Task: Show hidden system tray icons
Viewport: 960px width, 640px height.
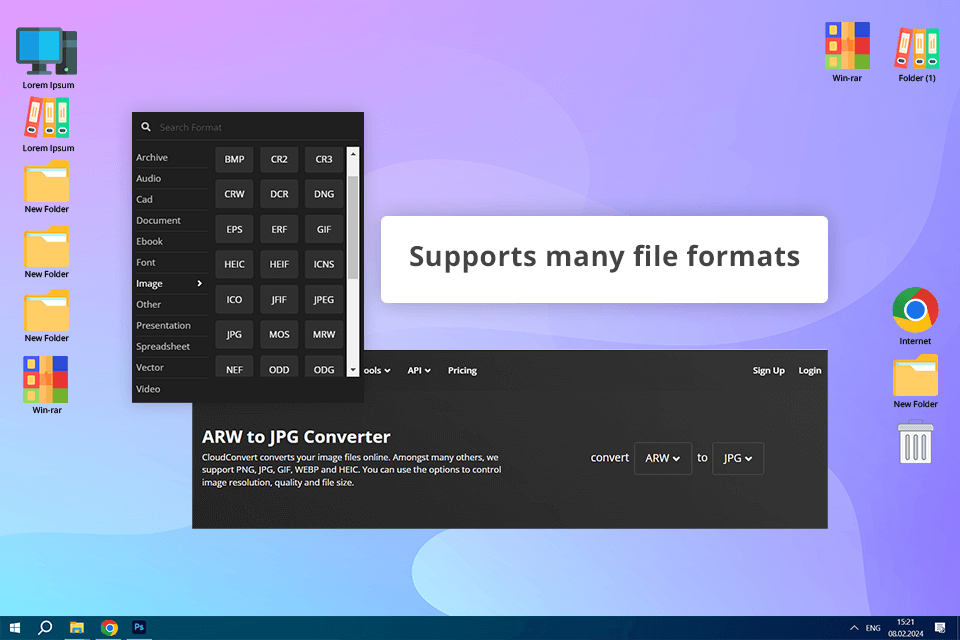Action: tap(853, 628)
